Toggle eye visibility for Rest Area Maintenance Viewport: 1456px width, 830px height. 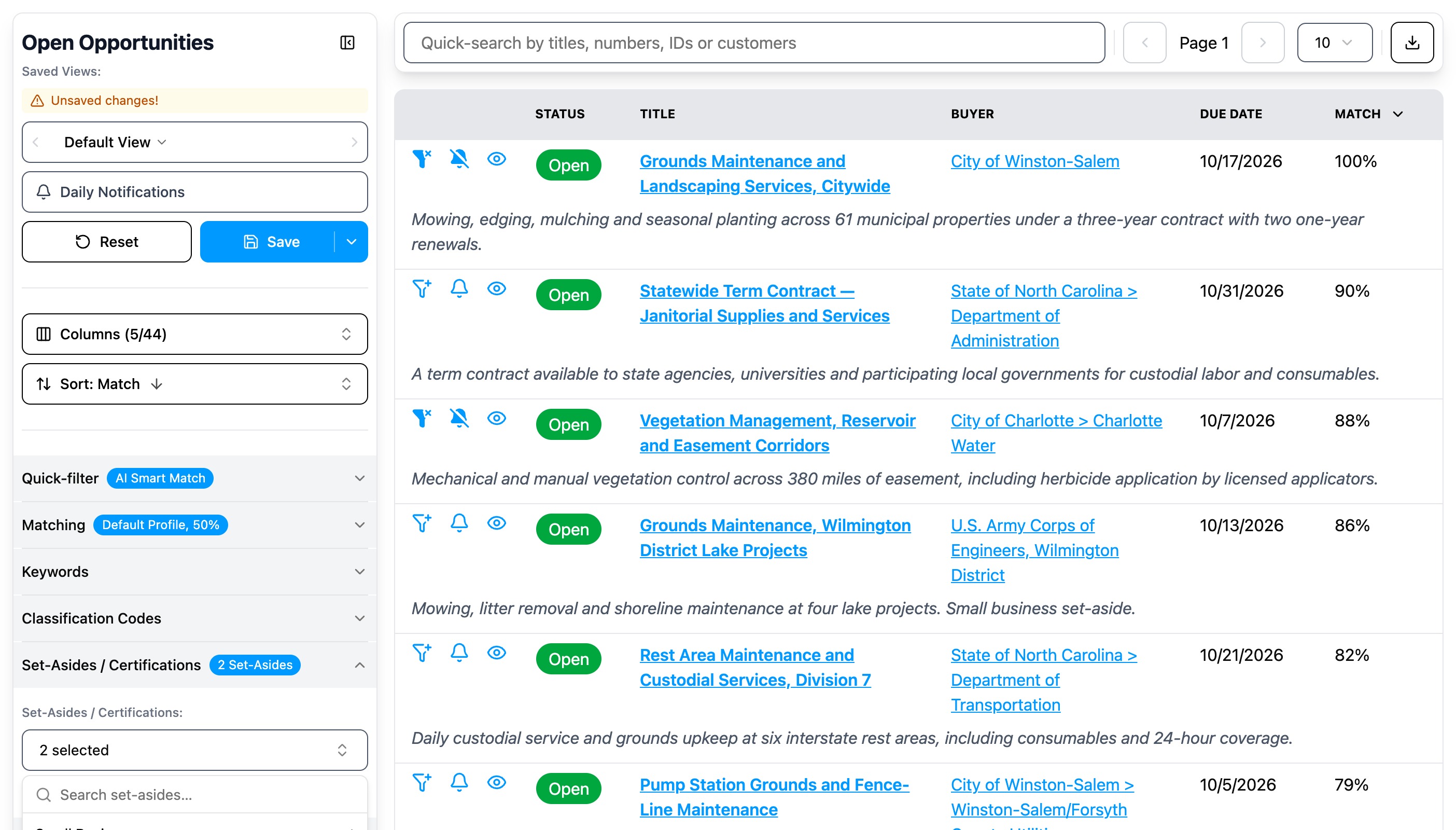pos(497,653)
